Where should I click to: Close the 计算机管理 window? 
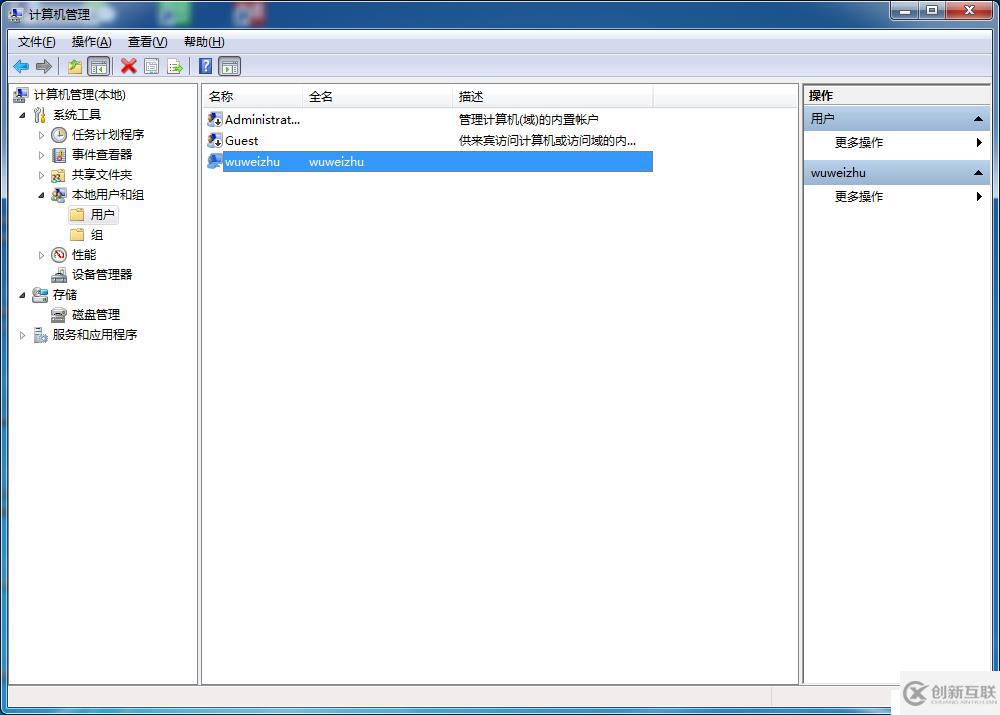[969, 11]
